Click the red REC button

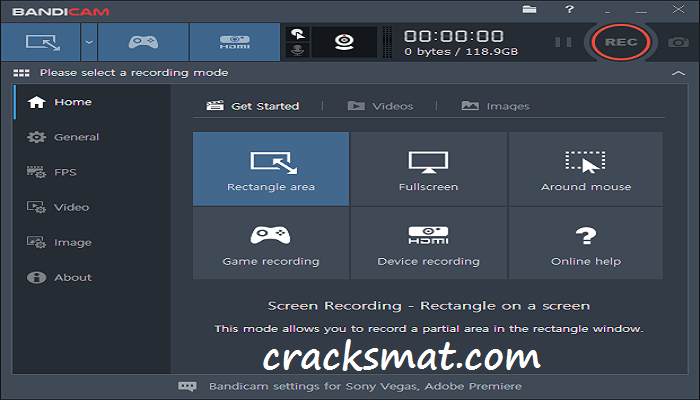tap(621, 42)
